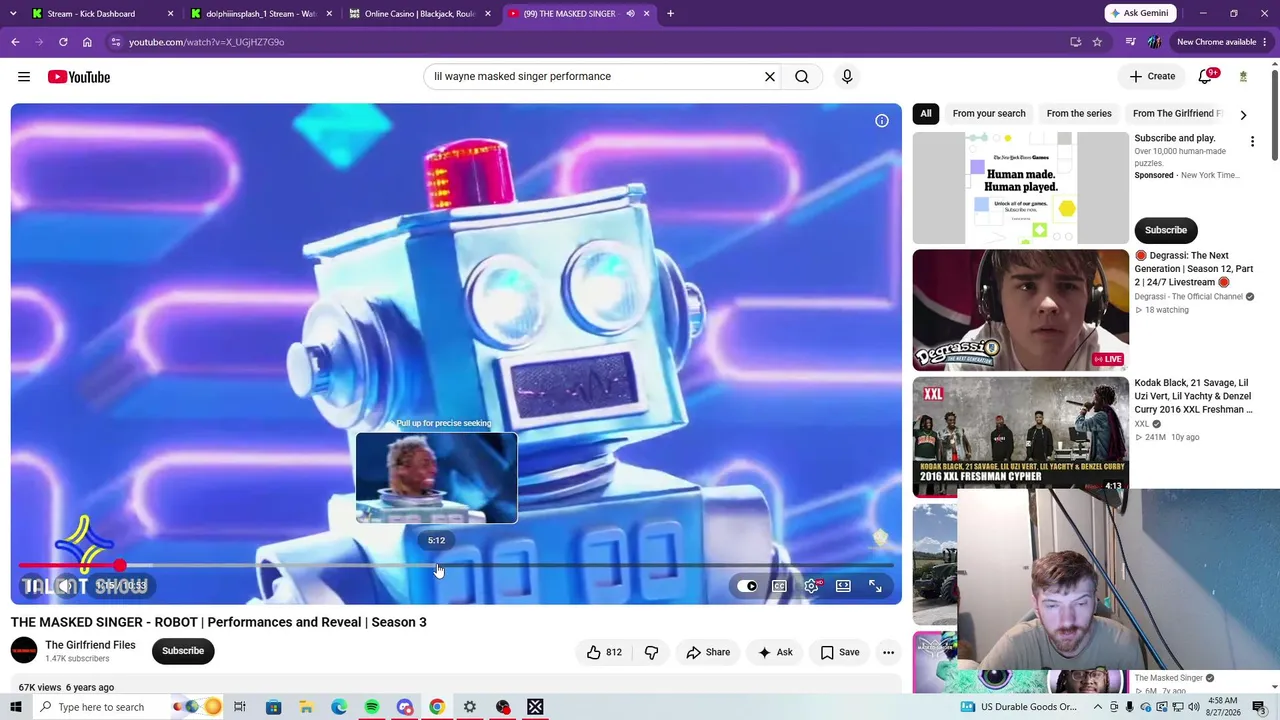Dislike the Masked Singer video

click(651, 652)
